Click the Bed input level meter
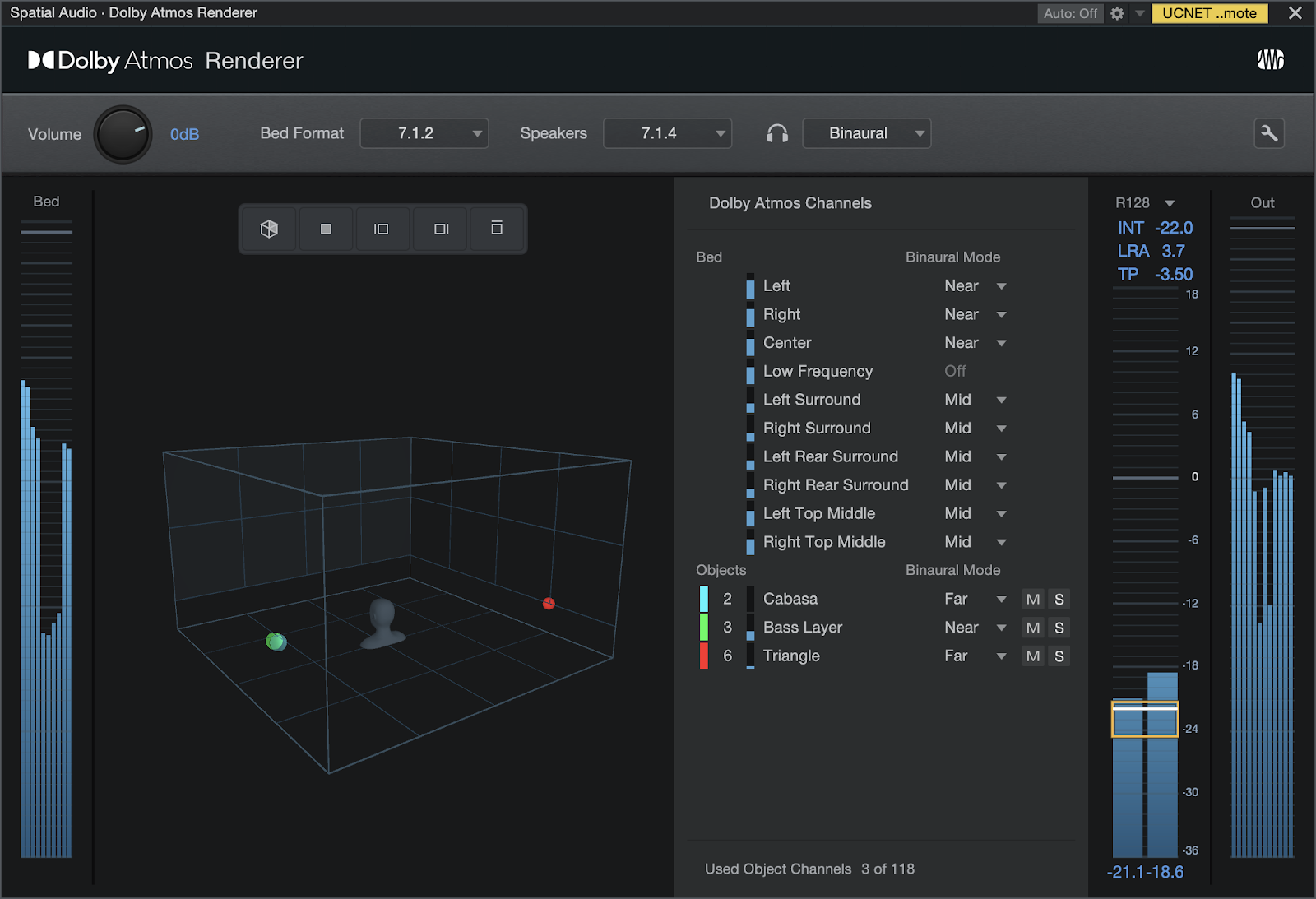Image resolution: width=1316 pixels, height=899 pixels. click(x=46, y=539)
